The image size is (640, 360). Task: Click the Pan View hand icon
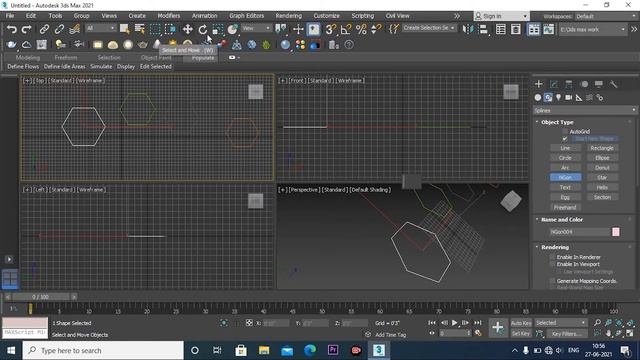tap(609, 333)
